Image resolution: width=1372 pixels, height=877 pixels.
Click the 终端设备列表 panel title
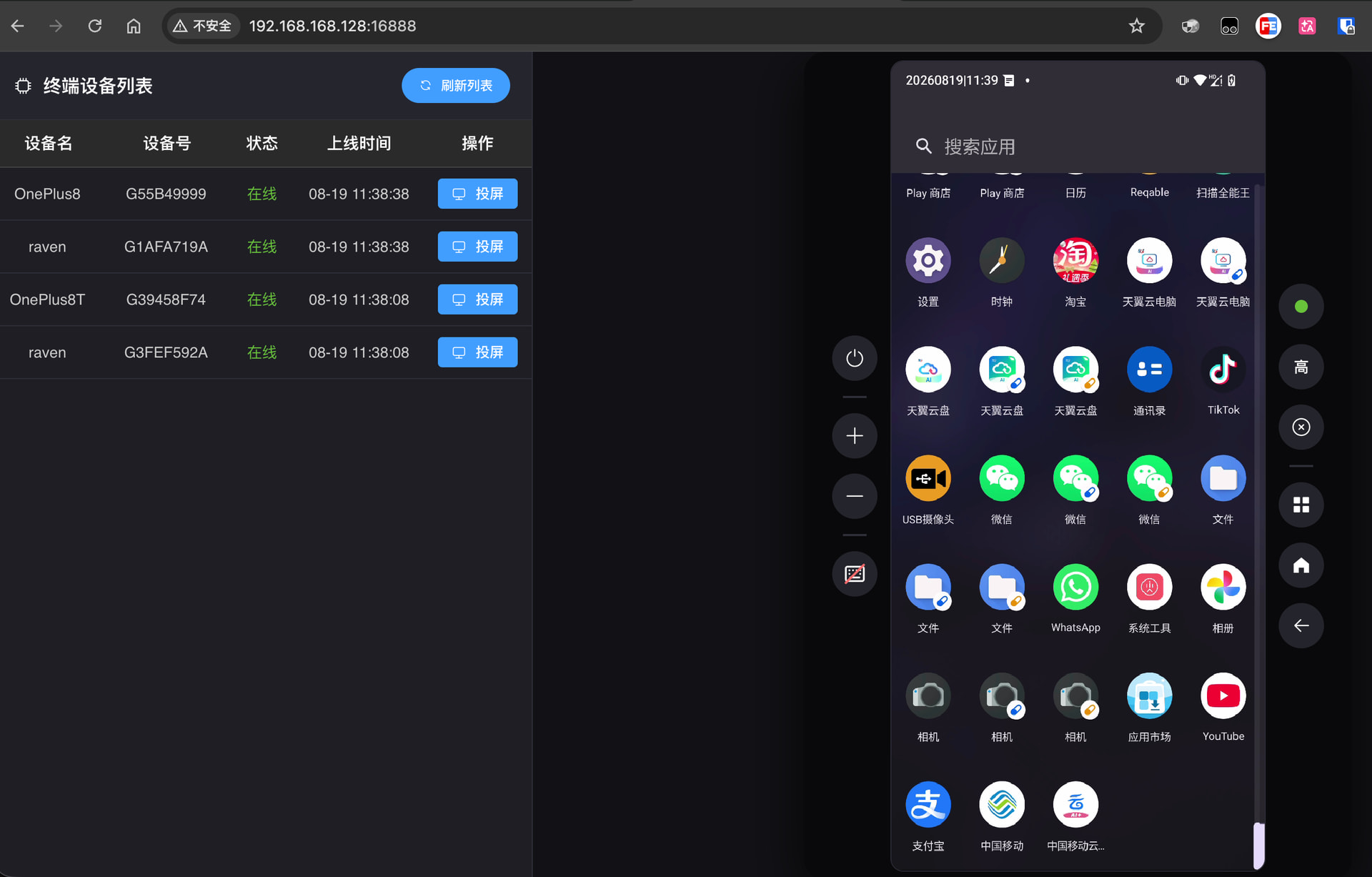98,86
